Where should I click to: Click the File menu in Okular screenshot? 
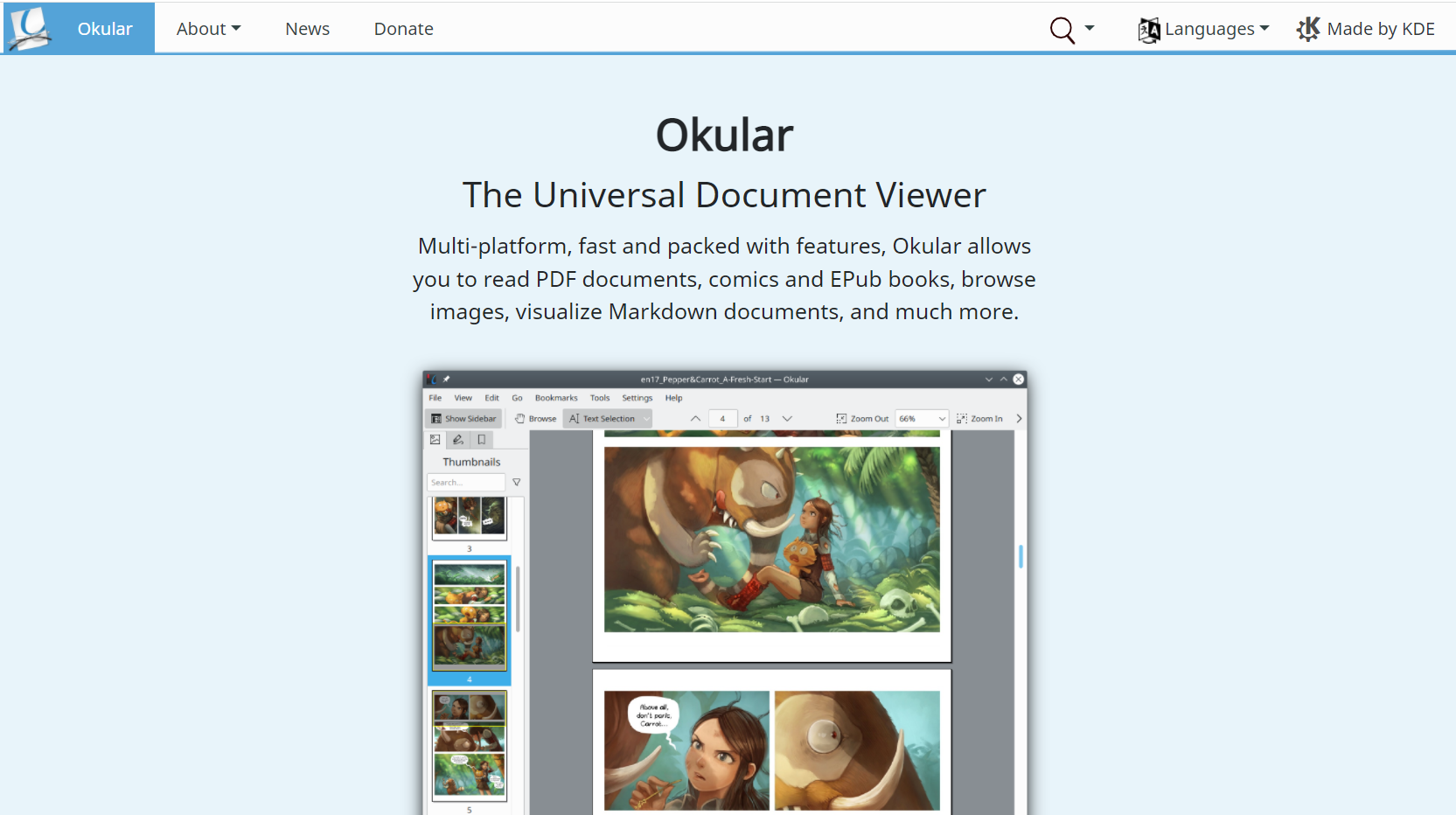pos(435,398)
